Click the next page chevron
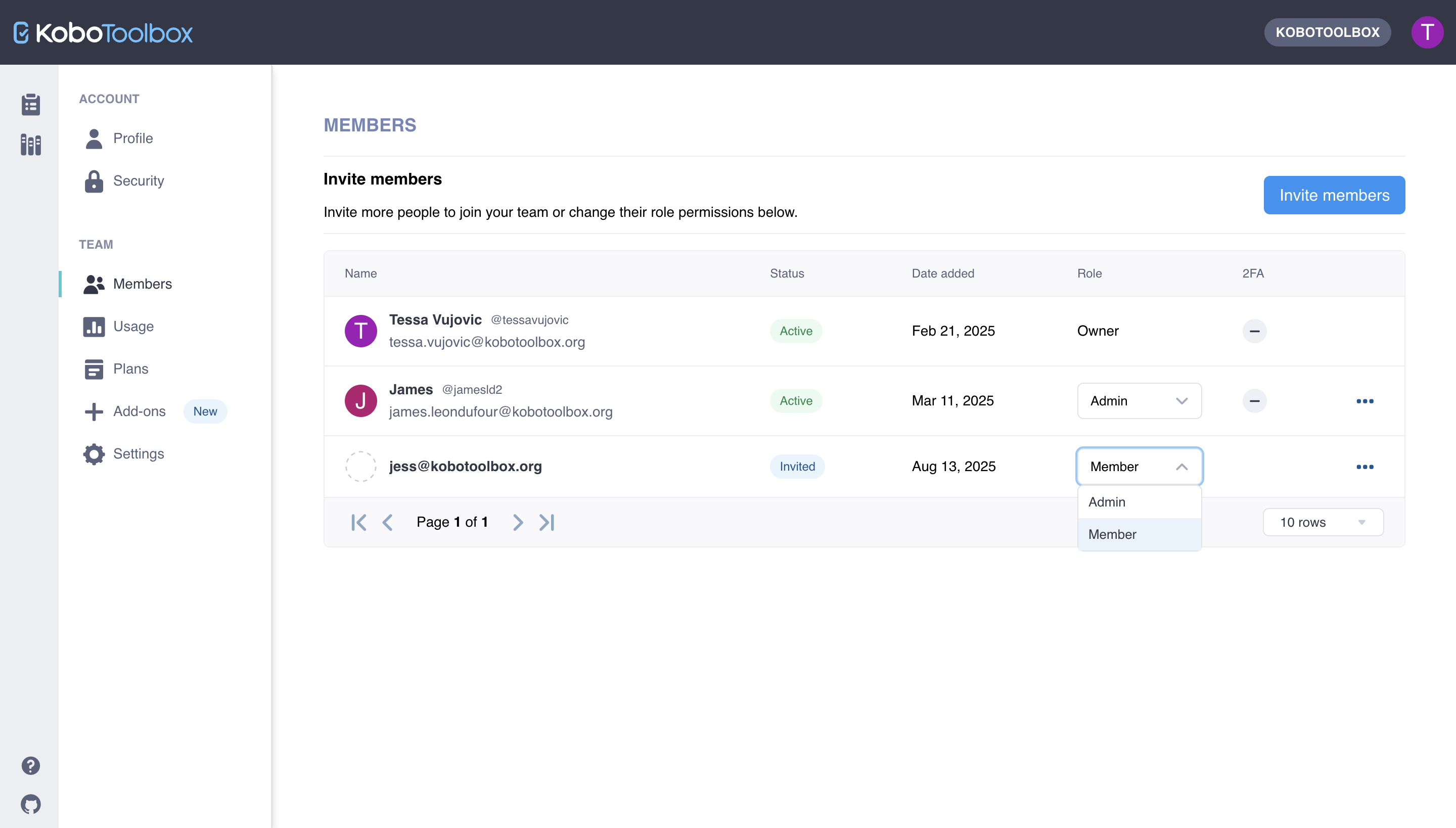 pyautogui.click(x=518, y=522)
